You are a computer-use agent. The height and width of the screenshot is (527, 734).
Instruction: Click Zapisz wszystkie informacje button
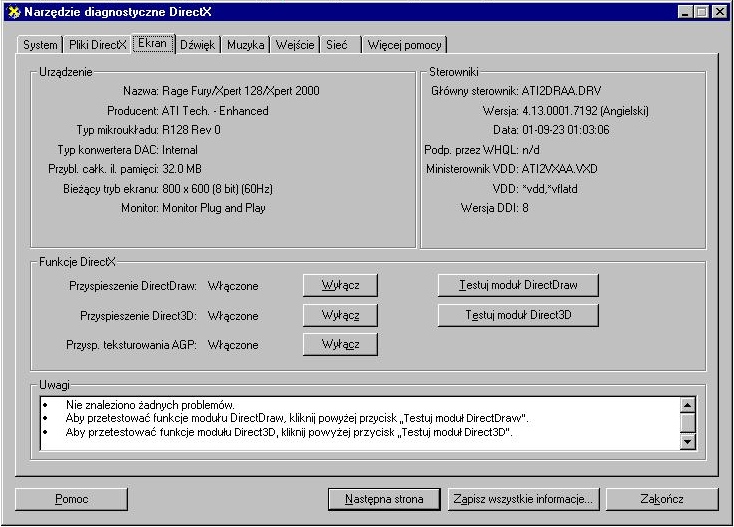click(523, 499)
